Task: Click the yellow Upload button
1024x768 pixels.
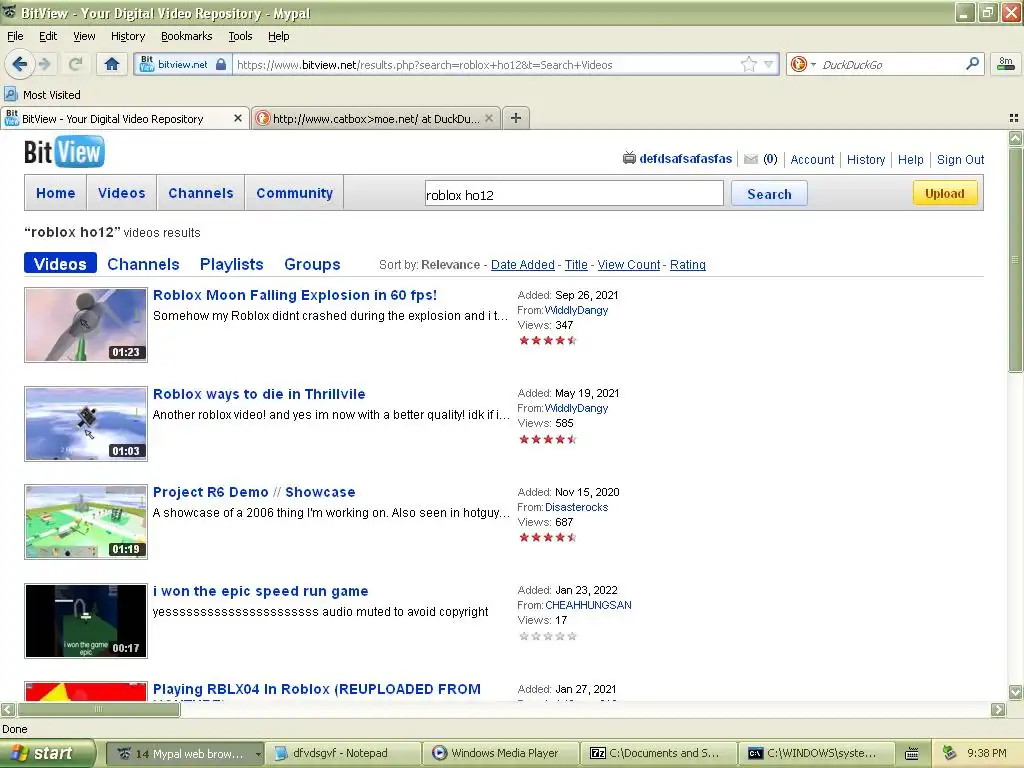Action: tap(944, 193)
